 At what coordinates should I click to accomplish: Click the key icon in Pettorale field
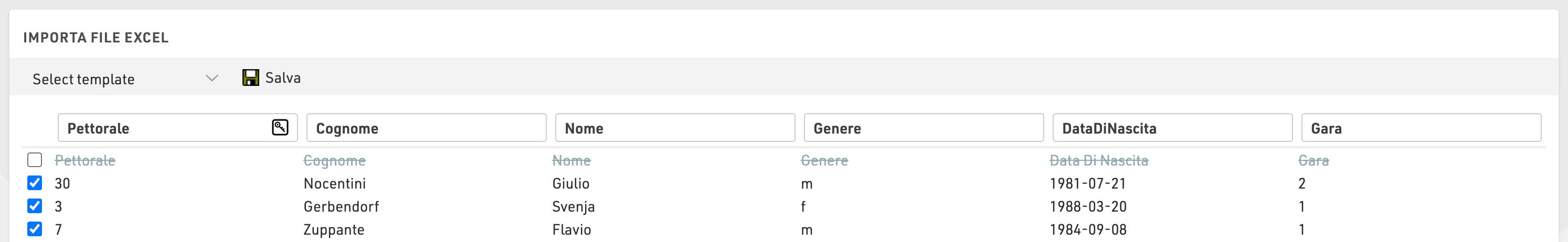tap(280, 128)
